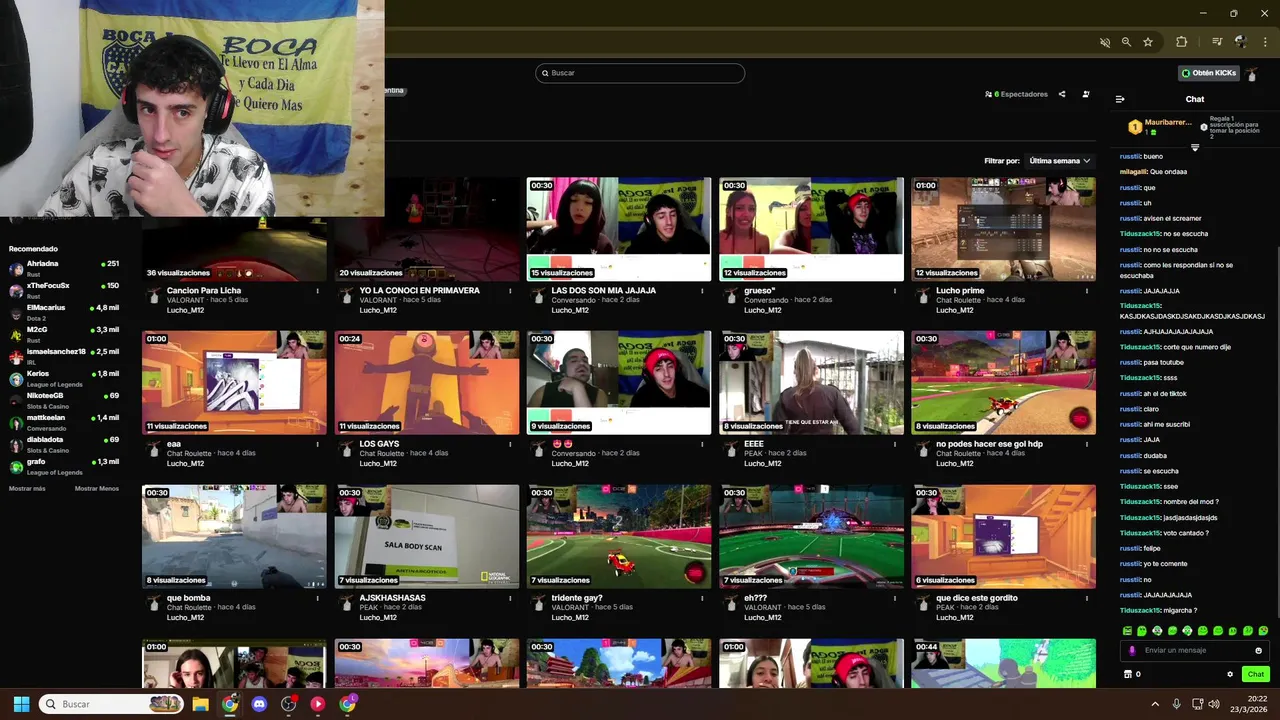Screen dimensions: 1280x720
Task: Insert the first green emote above message box
Action: 1127,631
